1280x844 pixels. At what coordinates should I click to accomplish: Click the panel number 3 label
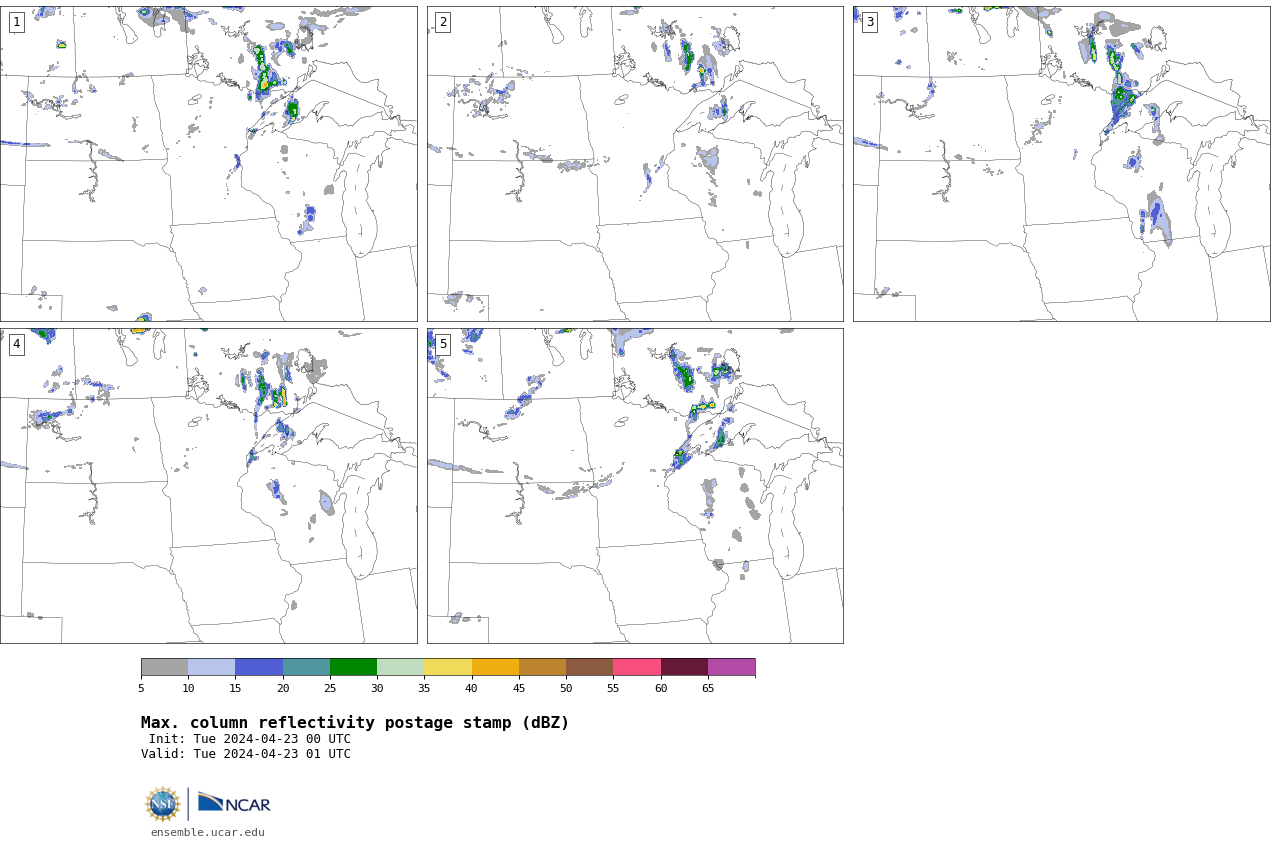coord(870,22)
